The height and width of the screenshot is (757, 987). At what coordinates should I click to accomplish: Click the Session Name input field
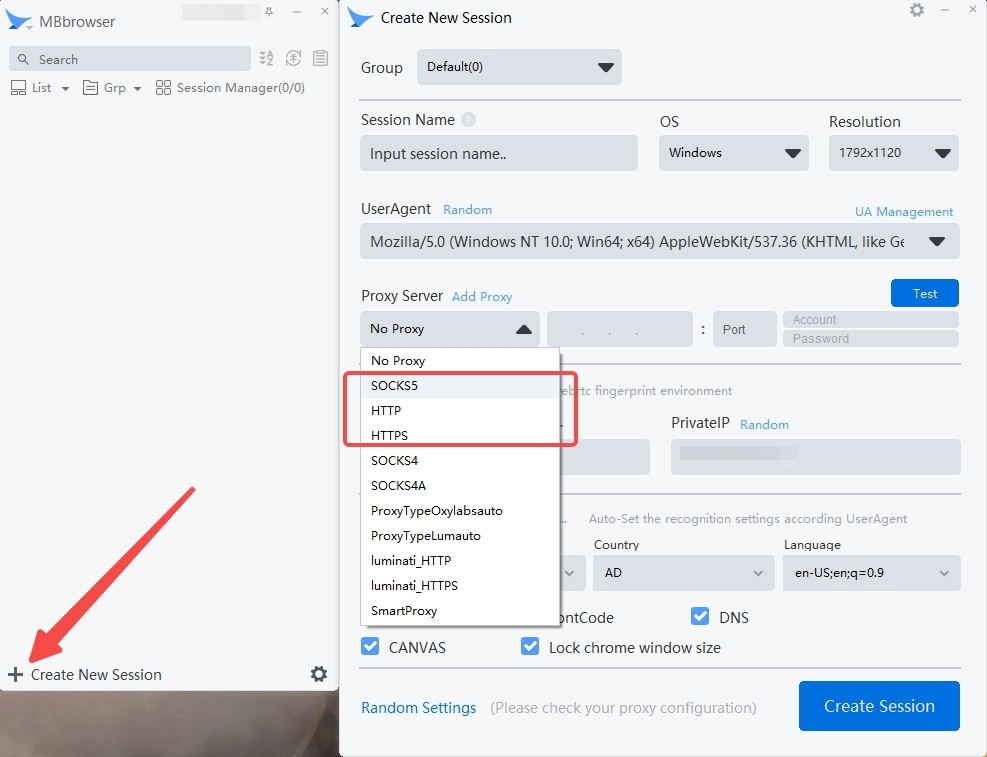pos(498,154)
